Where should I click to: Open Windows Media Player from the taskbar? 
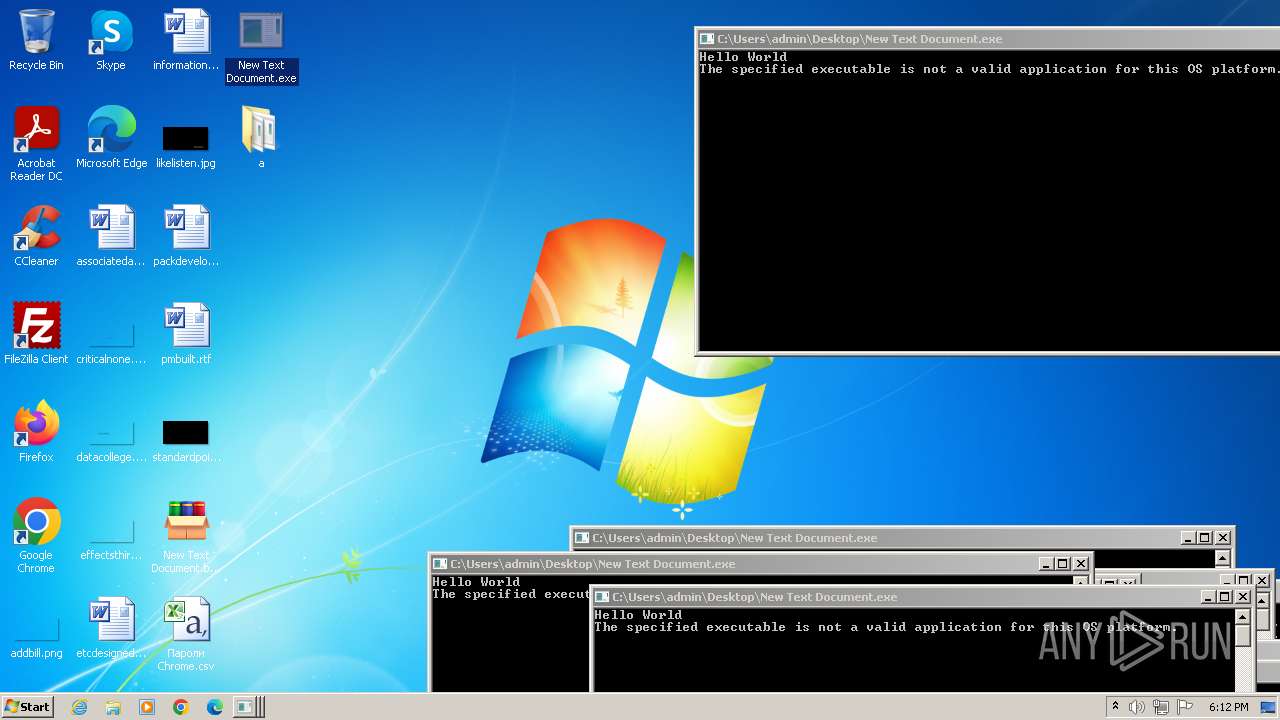pos(147,707)
